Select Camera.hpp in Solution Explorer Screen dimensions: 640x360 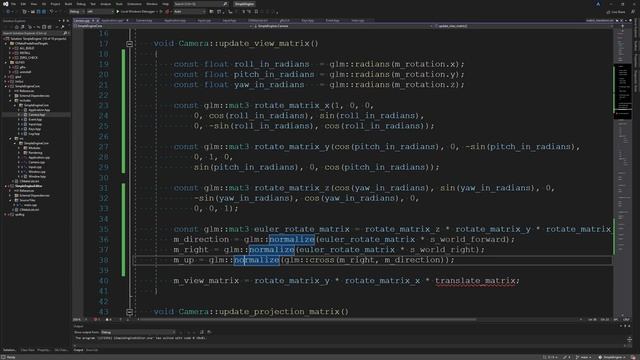tap(37, 115)
